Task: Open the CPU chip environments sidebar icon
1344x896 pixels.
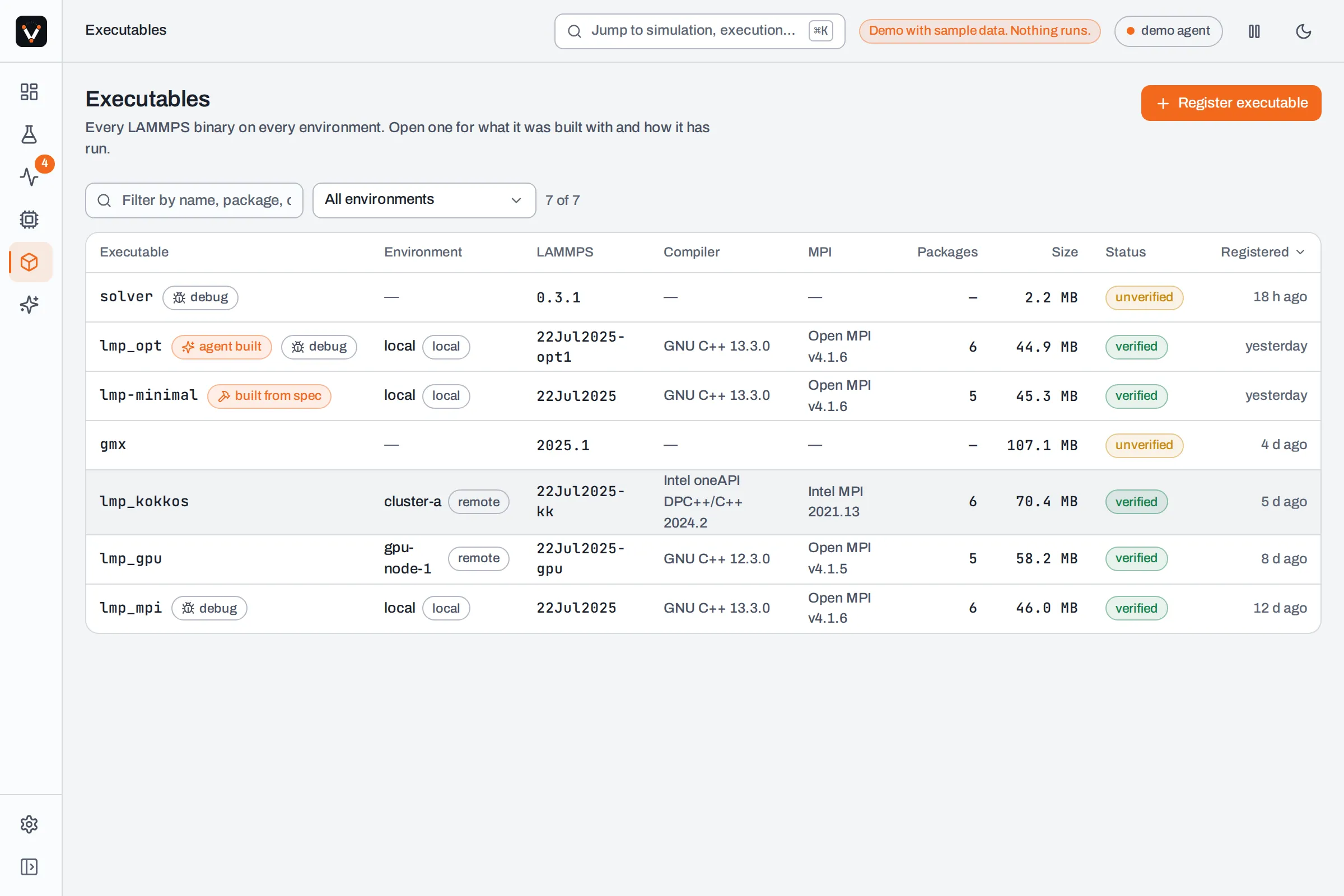Action: [x=29, y=220]
